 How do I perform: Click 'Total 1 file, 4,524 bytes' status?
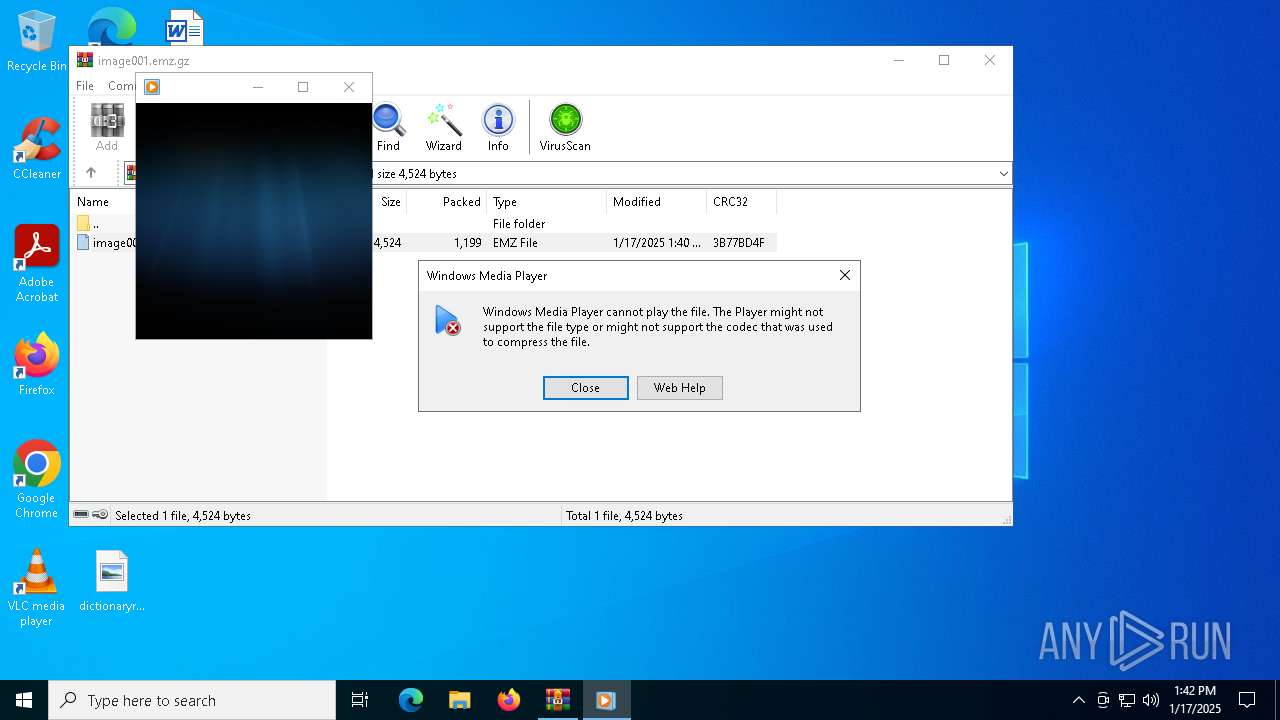pos(625,516)
